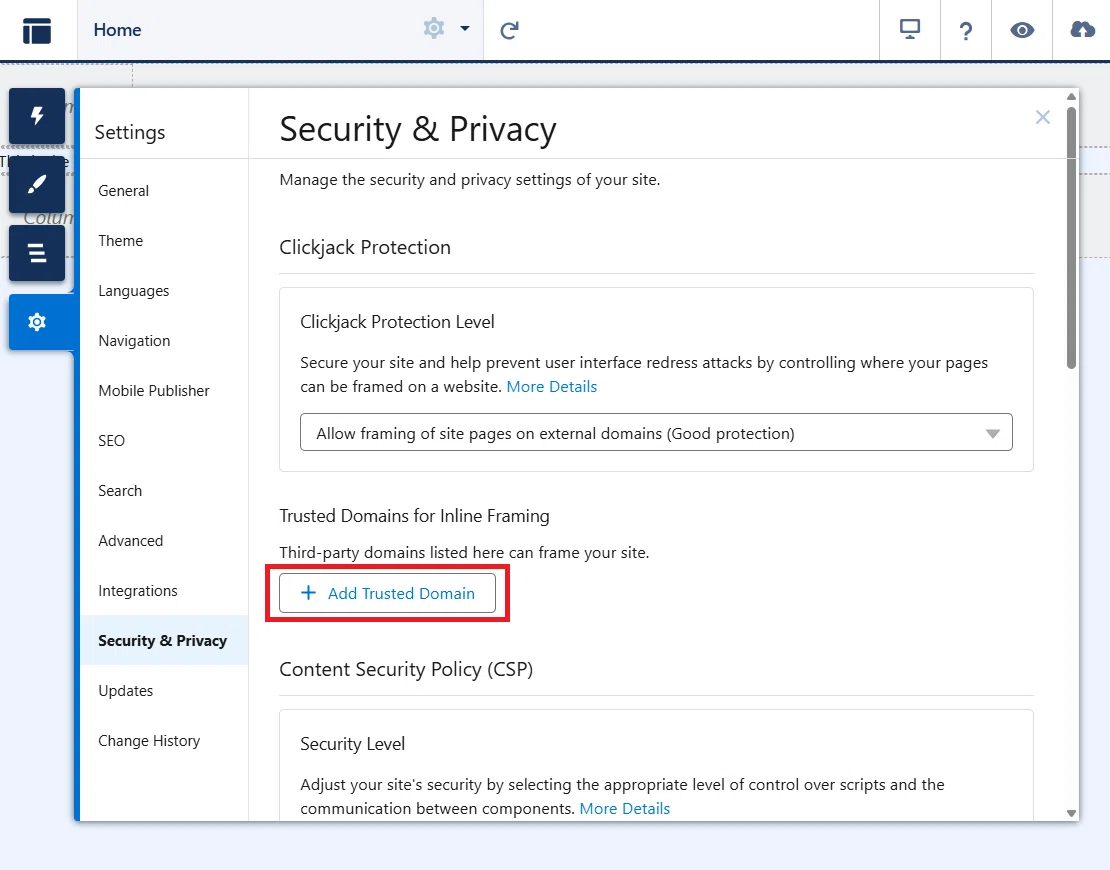Open help with question mark icon
1110x870 pixels.
(x=966, y=30)
